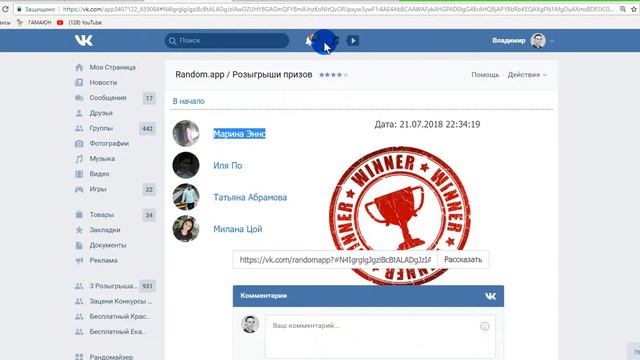Open Моя Страница in sidebar
This screenshot has height=360, width=640.
click(112, 67)
